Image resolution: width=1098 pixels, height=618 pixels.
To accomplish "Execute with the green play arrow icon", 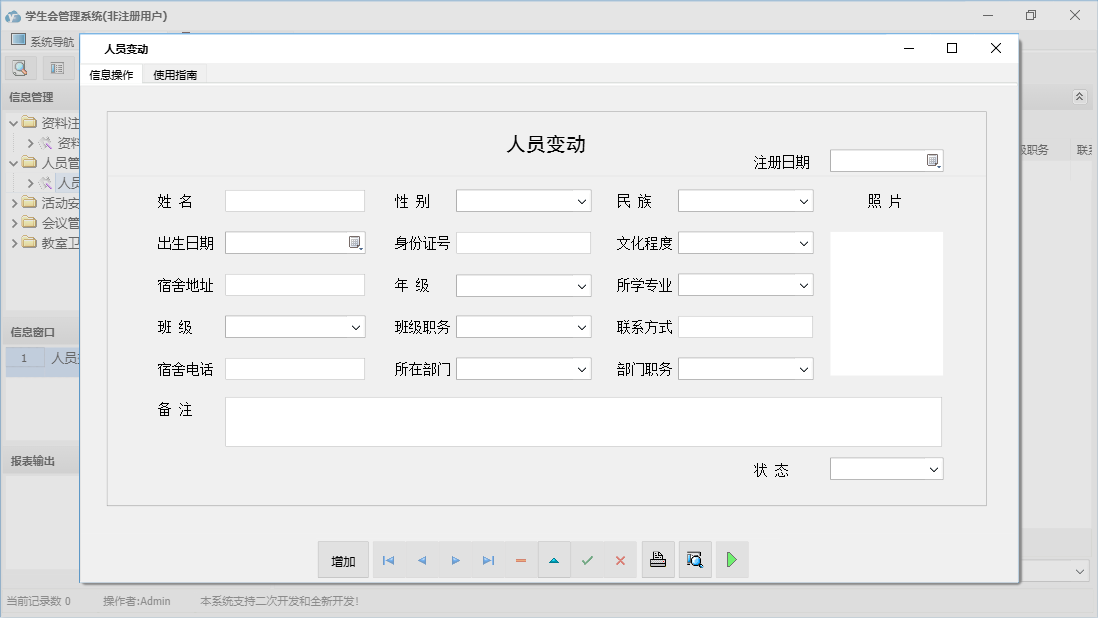I will click(731, 560).
